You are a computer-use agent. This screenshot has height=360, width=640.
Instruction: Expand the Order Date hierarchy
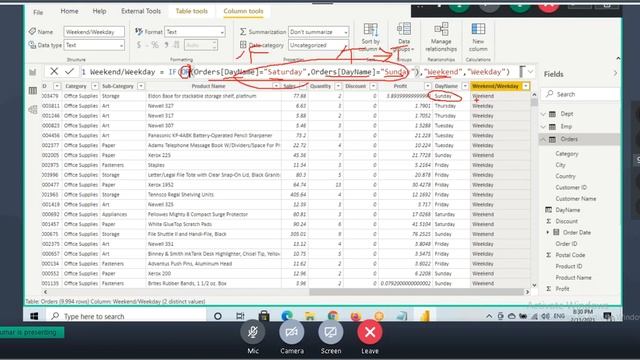tap(548, 232)
